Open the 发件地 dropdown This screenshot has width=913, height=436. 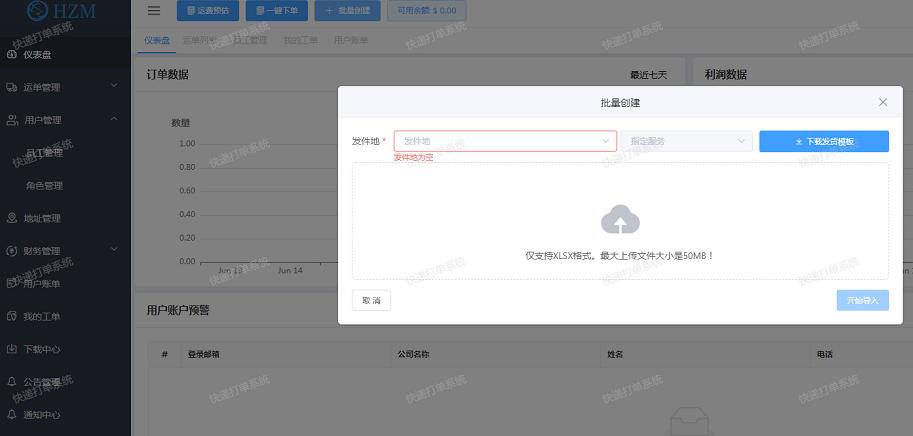pyautogui.click(x=505, y=141)
